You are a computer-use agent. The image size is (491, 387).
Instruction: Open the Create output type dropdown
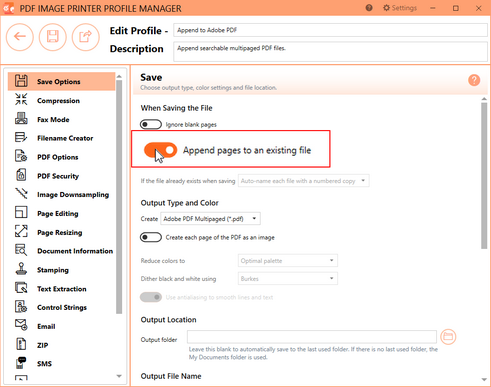tap(210, 219)
